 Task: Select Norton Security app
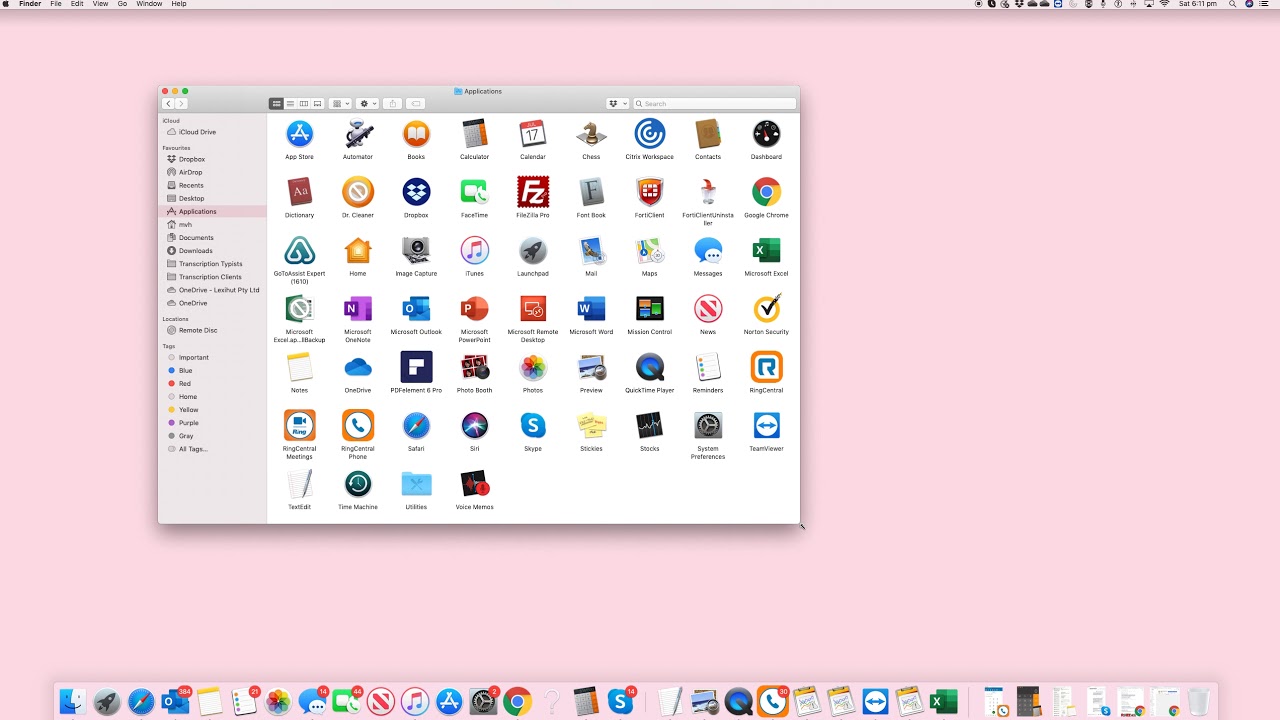767,308
